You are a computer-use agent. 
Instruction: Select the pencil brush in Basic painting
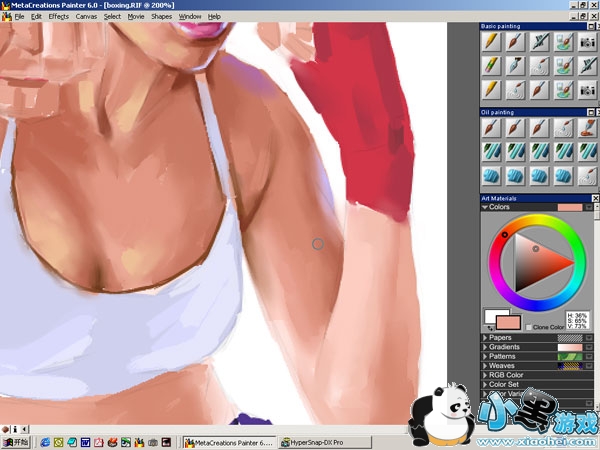click(x=491, y=42)
